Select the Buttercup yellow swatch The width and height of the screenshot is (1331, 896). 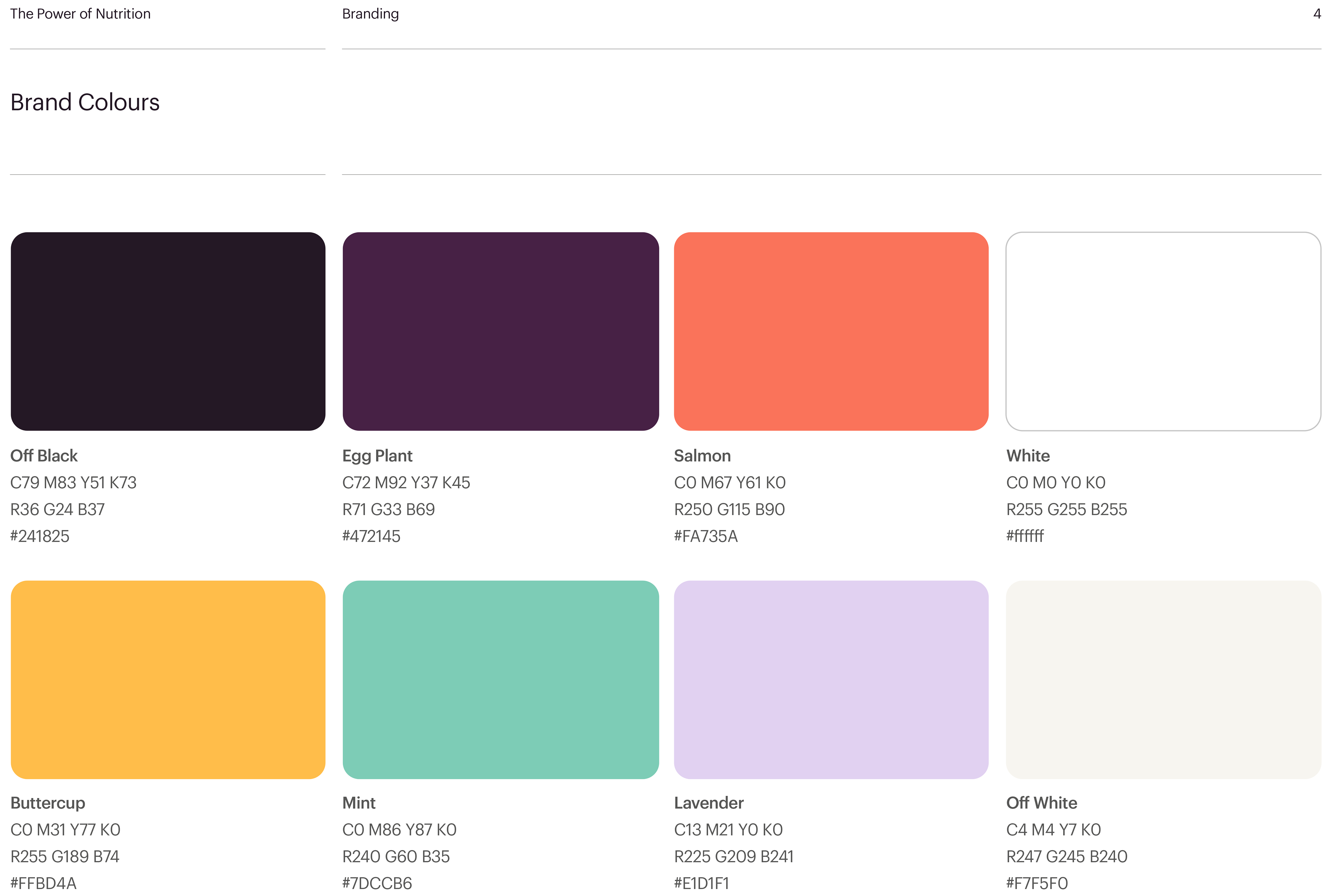168,680
